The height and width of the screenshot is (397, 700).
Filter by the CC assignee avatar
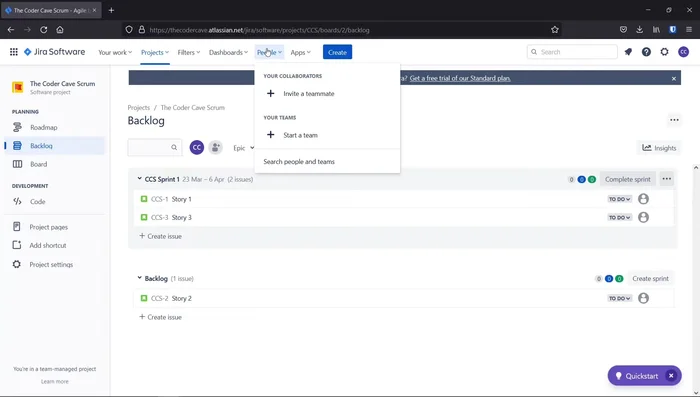click(197, 147)
